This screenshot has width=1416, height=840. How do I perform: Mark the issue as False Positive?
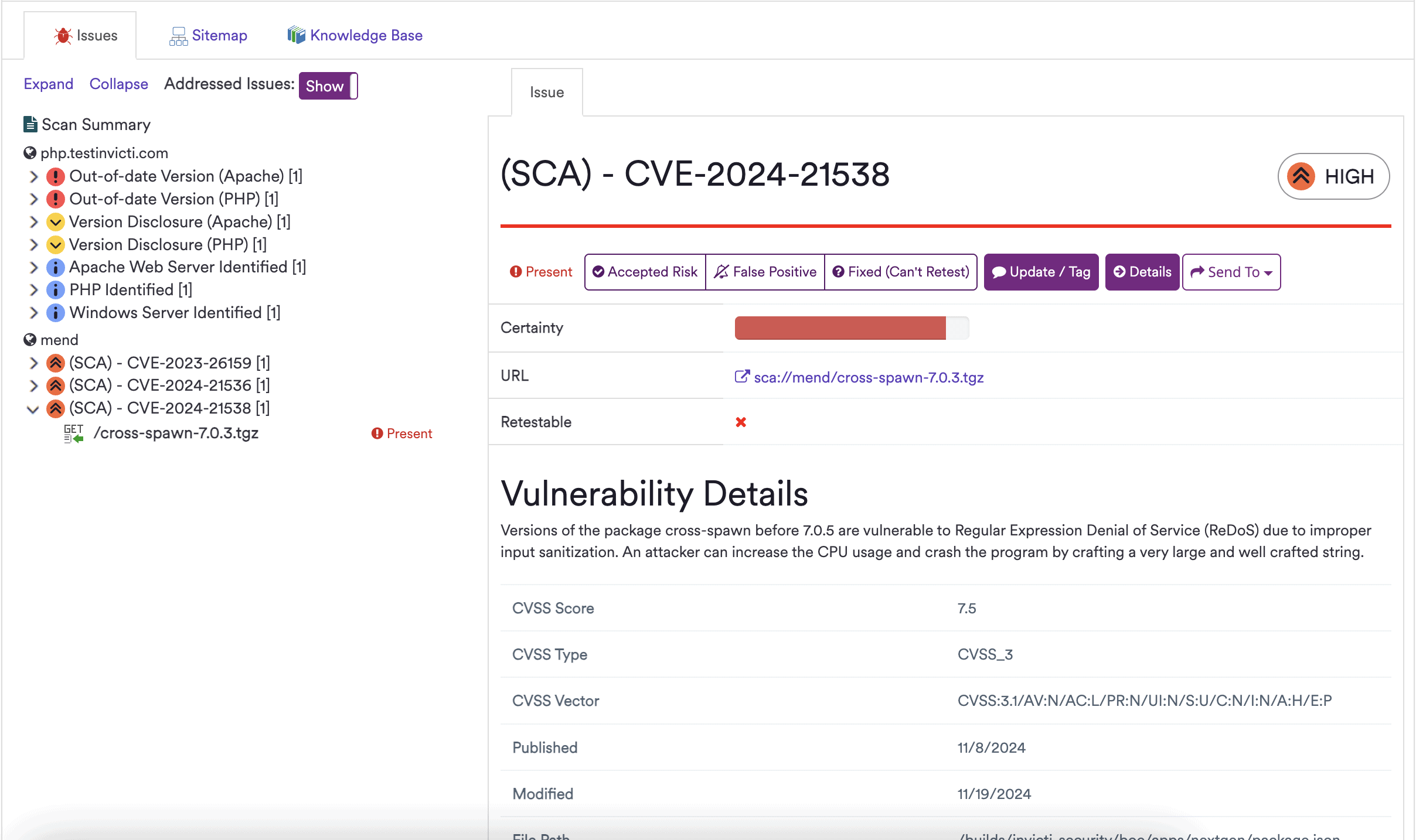point(765,271)
